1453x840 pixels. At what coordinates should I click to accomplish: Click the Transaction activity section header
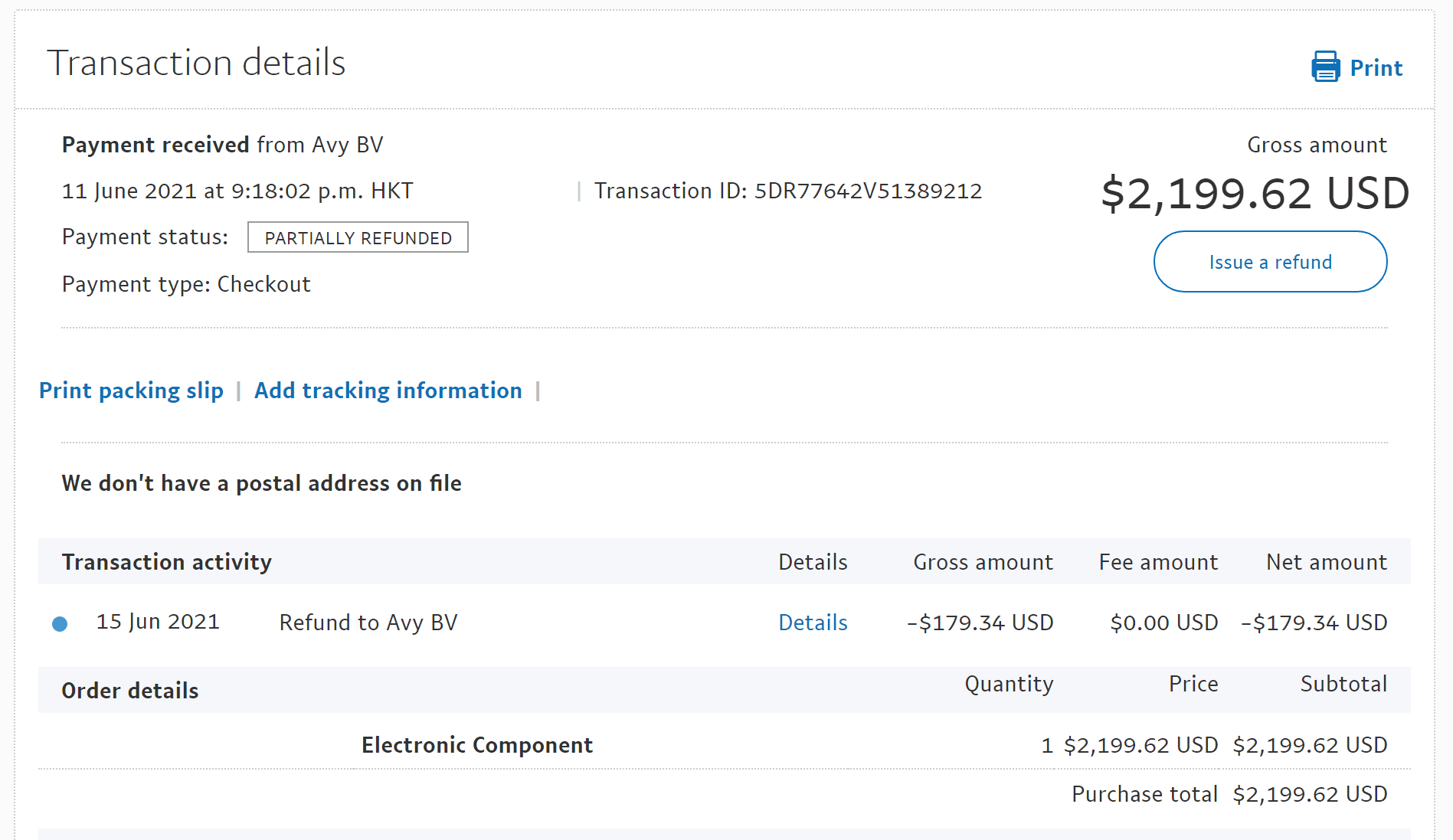click(166, 562)
